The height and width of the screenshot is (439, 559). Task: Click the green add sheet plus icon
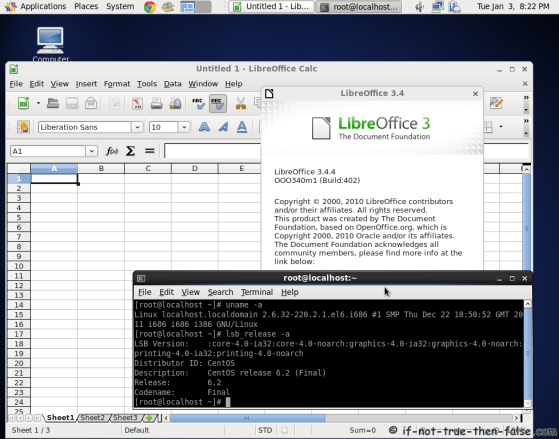coord(149,418)
